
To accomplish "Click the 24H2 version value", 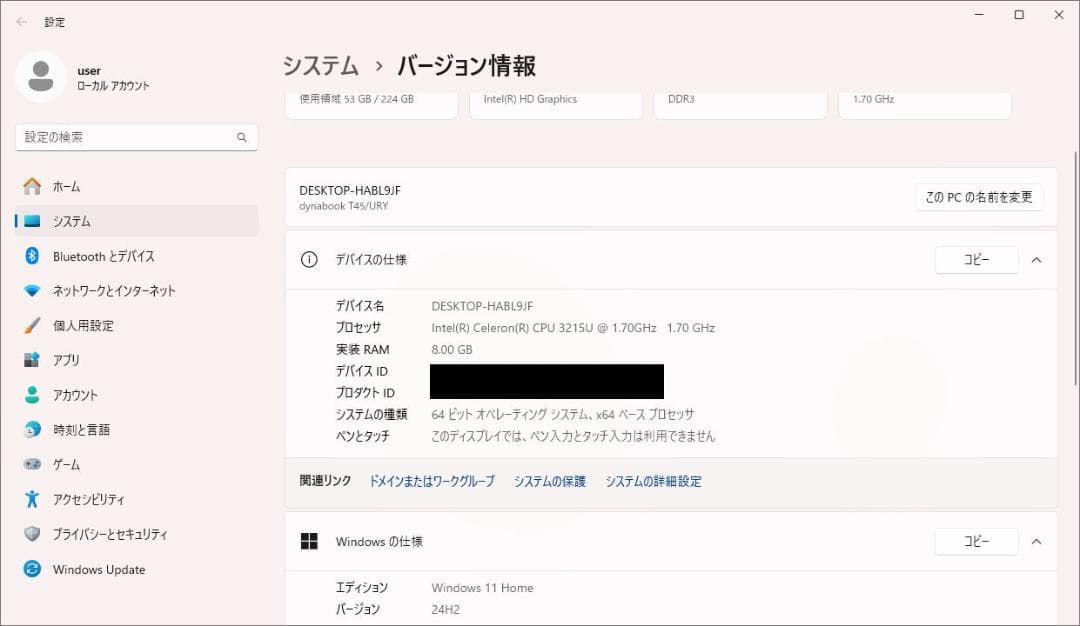I will coord(446,609).
